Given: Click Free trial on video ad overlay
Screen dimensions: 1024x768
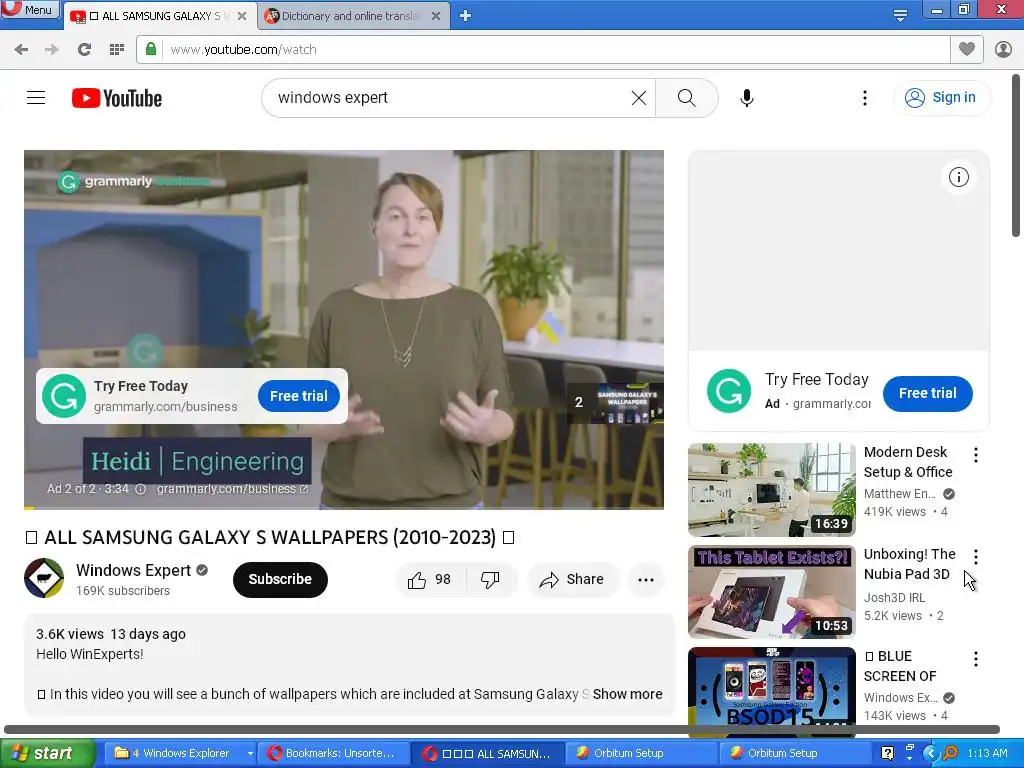Looking at the screenshot, I should [298, 396].
